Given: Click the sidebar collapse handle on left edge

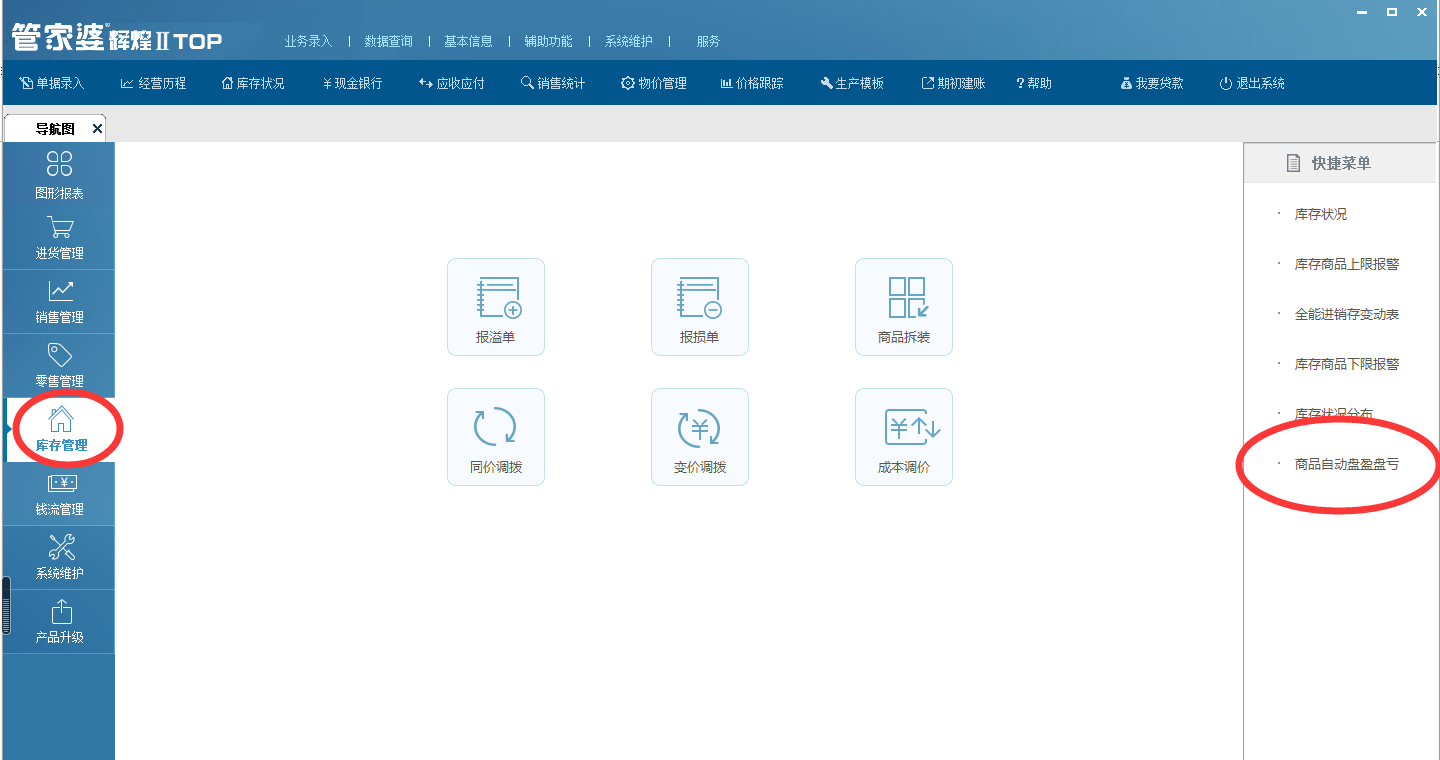Looking at the screenshot, I should click(x=6, y=606).
